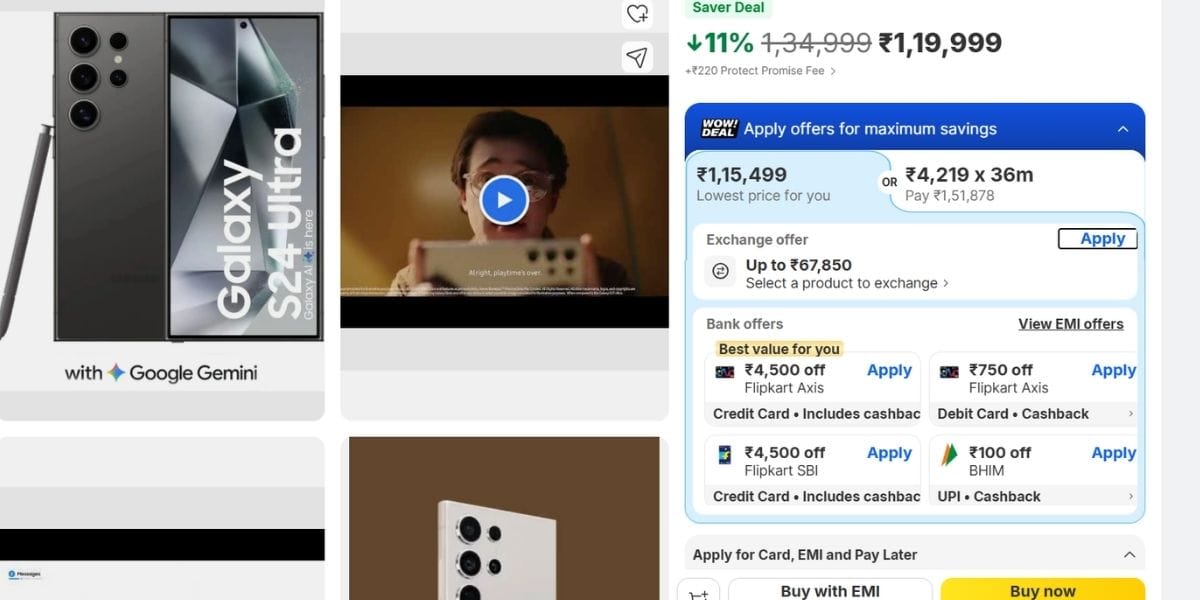Screen dimensions: 1200x600
Task: Expand UPI Cashback details arrow
Action: [x=1131, y=497]
